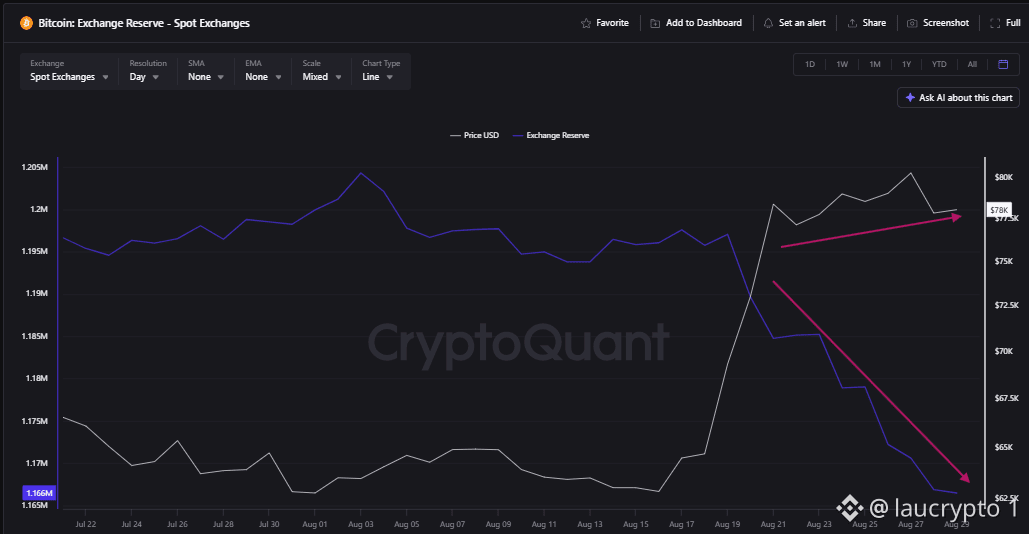Click the 1.175M left axis label

[x=34, y=421]
